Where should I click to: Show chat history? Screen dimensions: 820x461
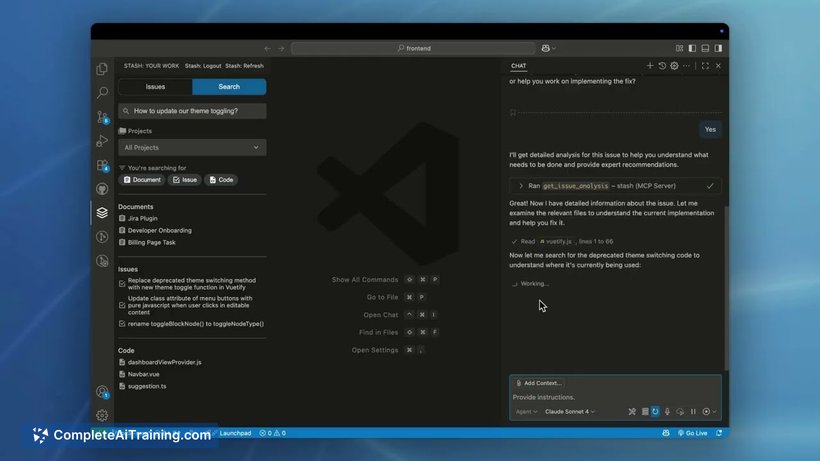tap(662, 66)
